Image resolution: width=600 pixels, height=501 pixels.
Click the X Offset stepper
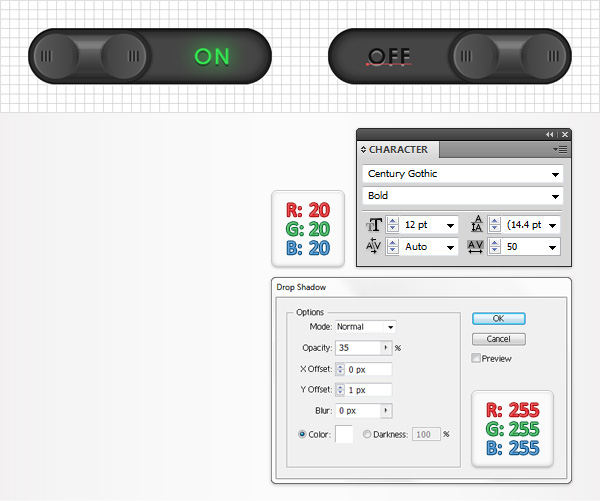click(340, 369)
